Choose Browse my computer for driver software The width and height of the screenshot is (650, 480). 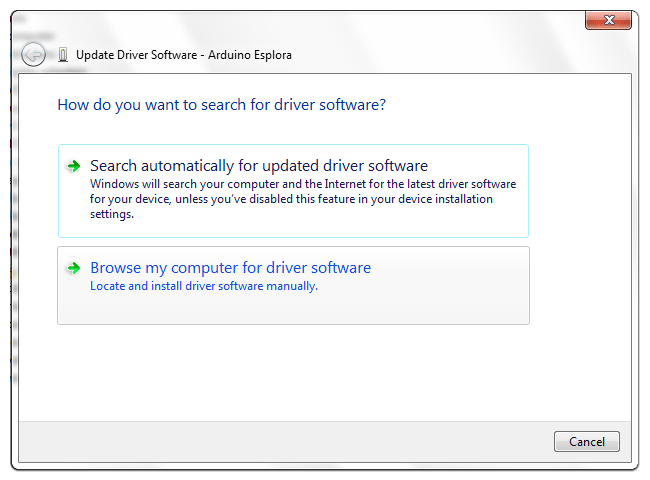[230, 268]
